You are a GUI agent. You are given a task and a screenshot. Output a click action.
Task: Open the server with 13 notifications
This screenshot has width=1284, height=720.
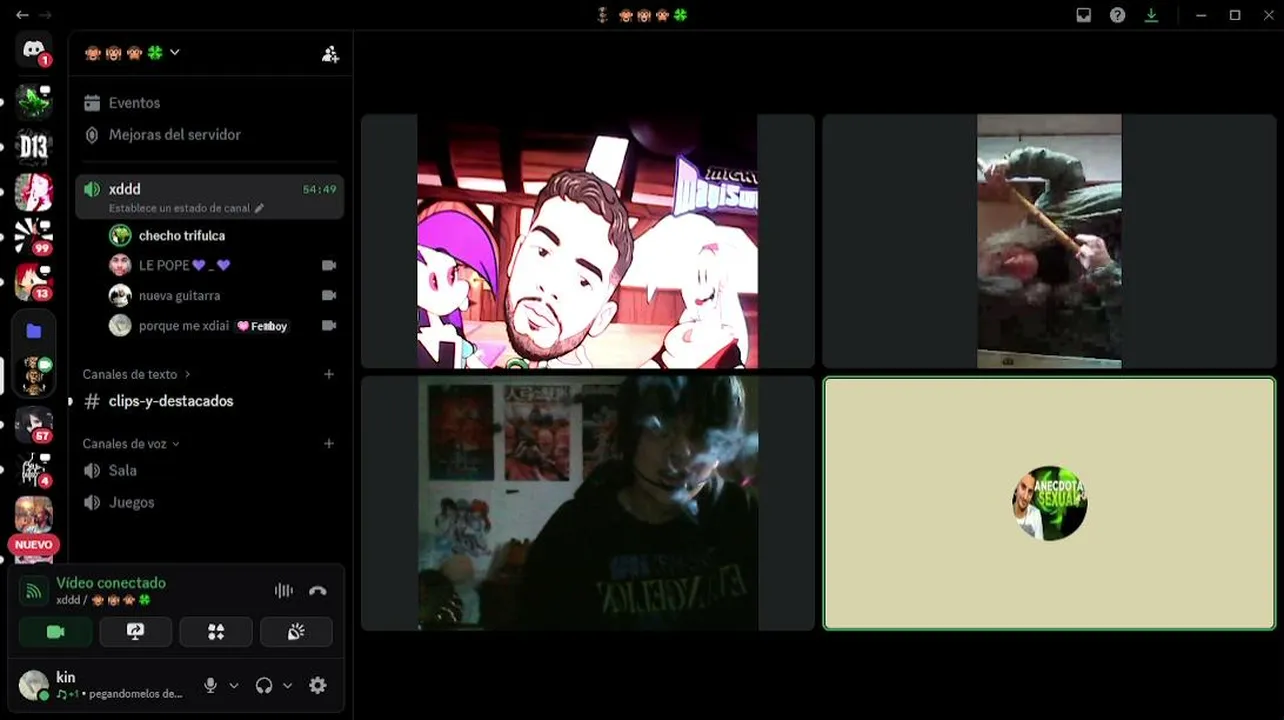point(34,282)
